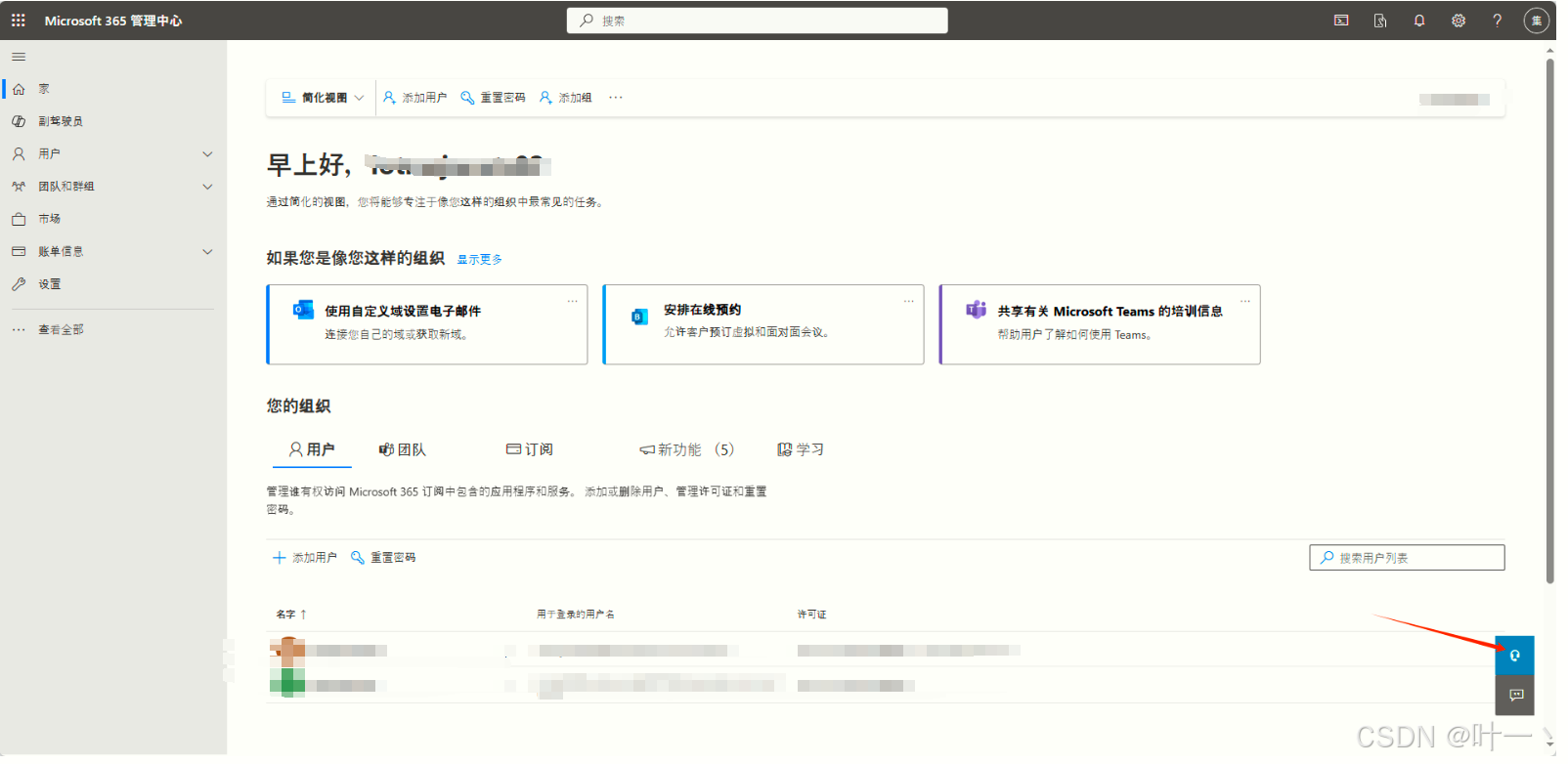The width and height of the screenshot is (1568, 764).
Task: Click the page vertical scrollbar
Action: [1550, 320]
